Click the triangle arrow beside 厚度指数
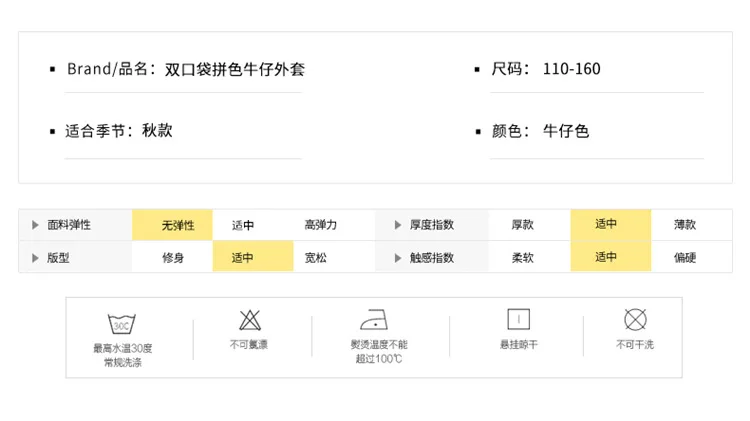 coord(397,225)
